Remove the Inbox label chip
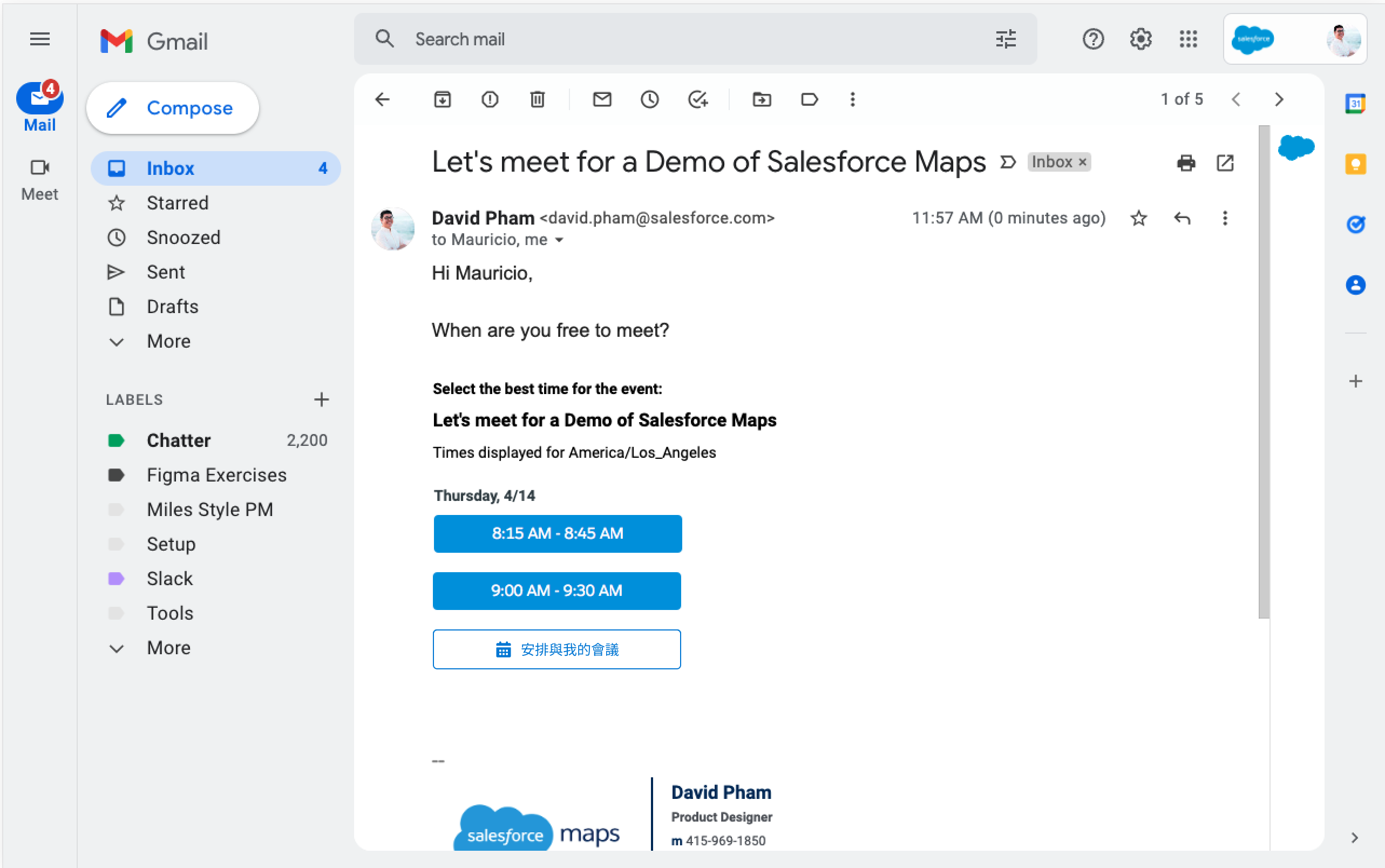 (x=1083, y=162)
